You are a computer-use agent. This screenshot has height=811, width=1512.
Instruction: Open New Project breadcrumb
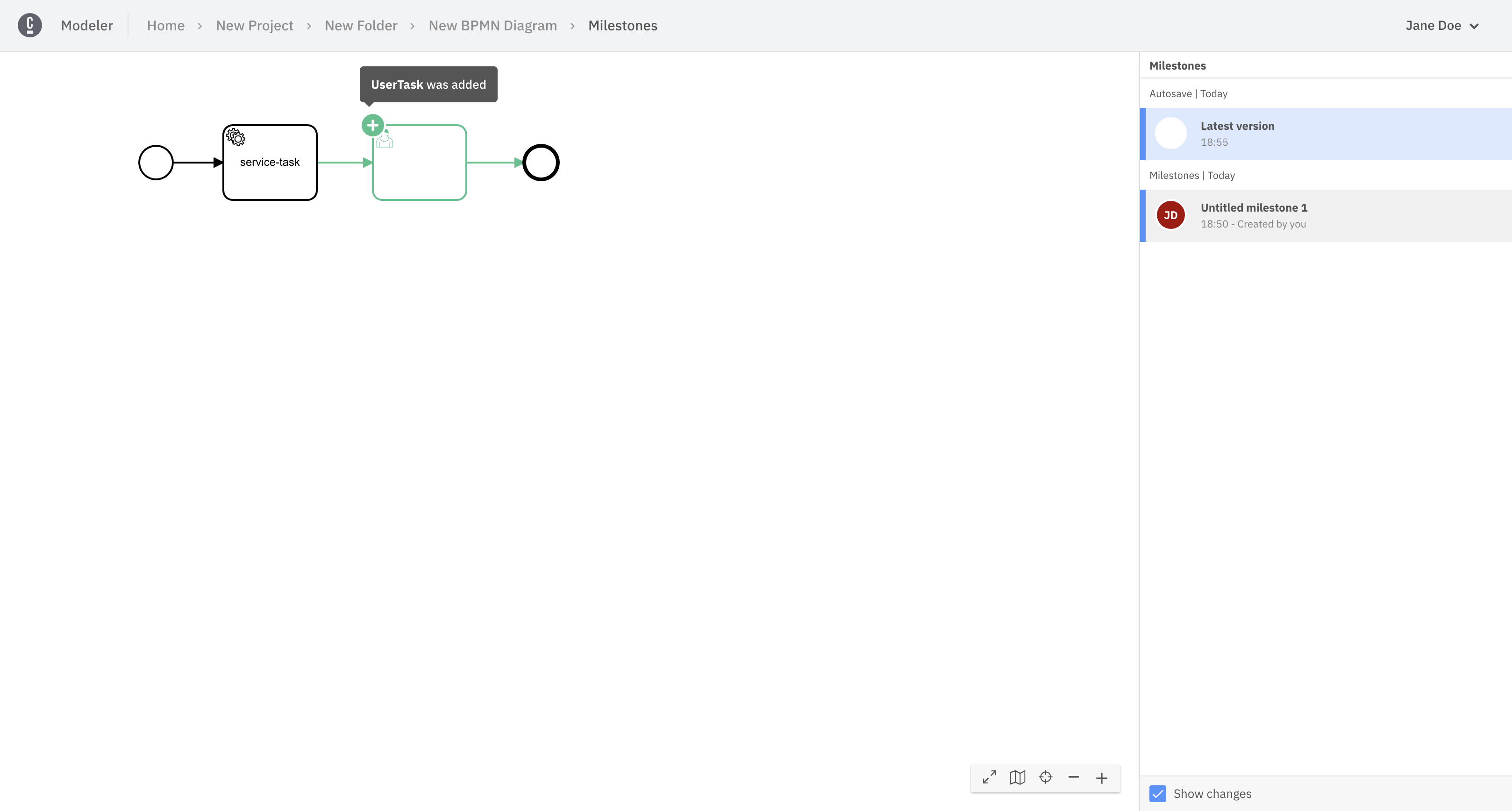click(254, 25)
